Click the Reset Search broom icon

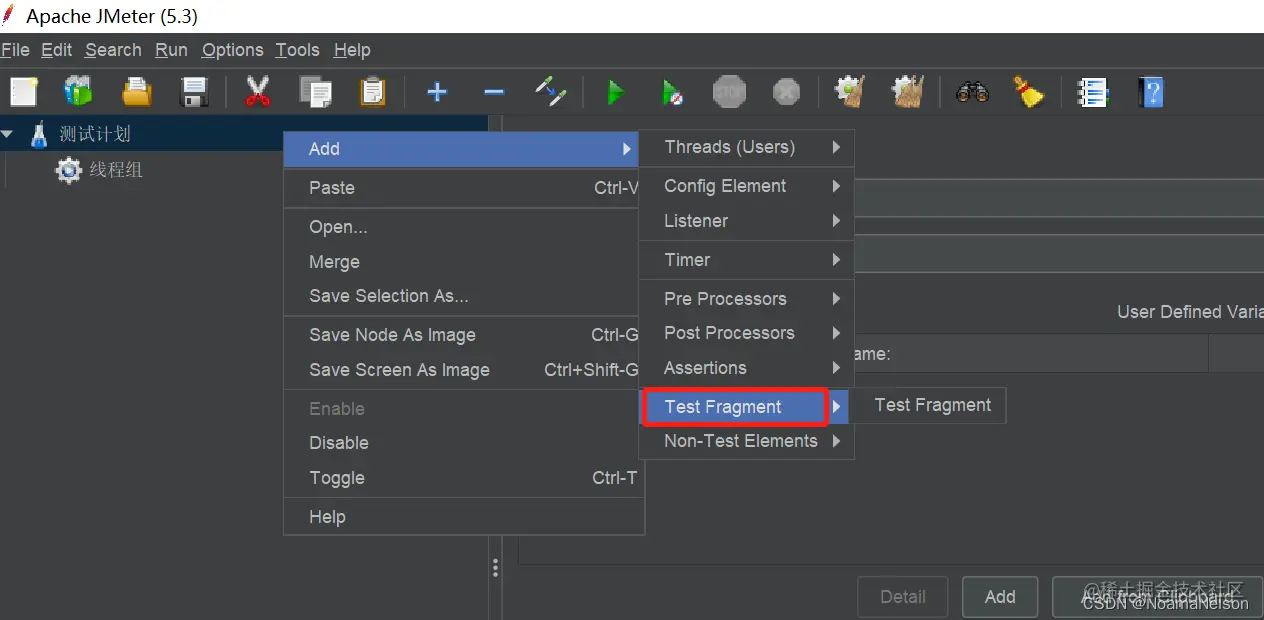1028,93
